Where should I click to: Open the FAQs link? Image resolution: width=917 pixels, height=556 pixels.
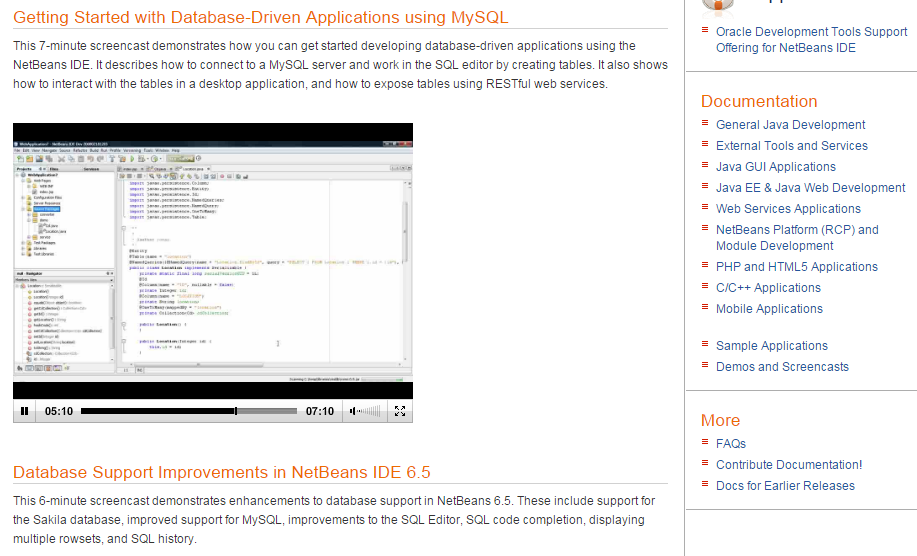[x=731, y=444]
